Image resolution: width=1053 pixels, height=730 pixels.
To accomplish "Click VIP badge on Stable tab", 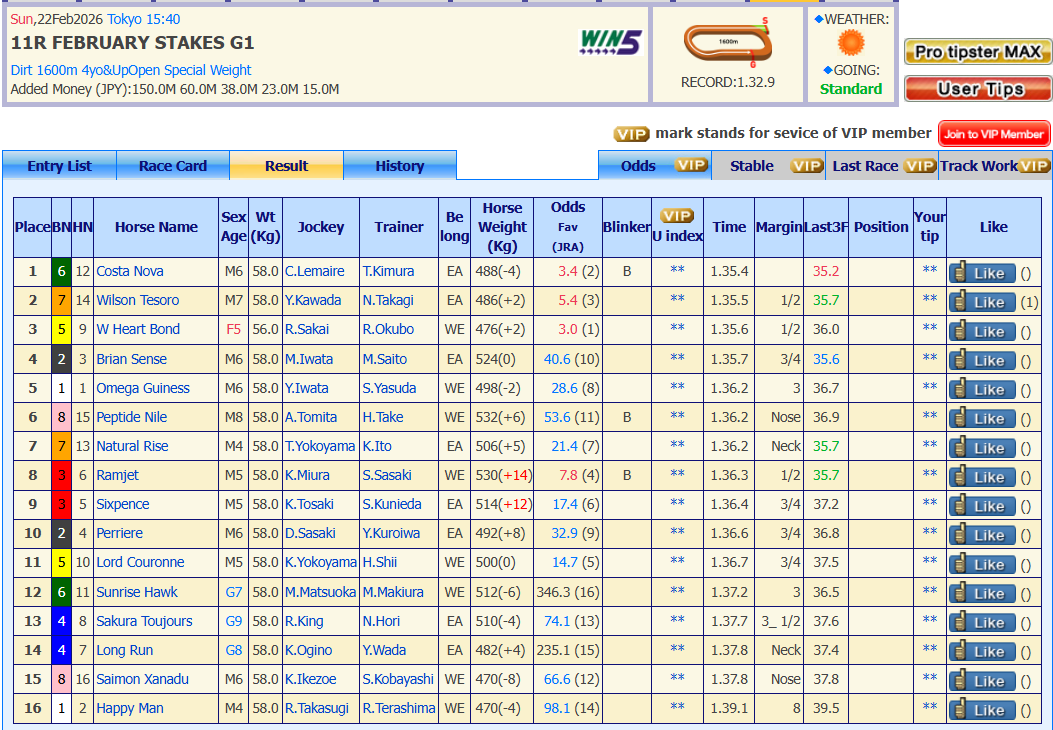I will pyautogui.click(x=807, y=165).
